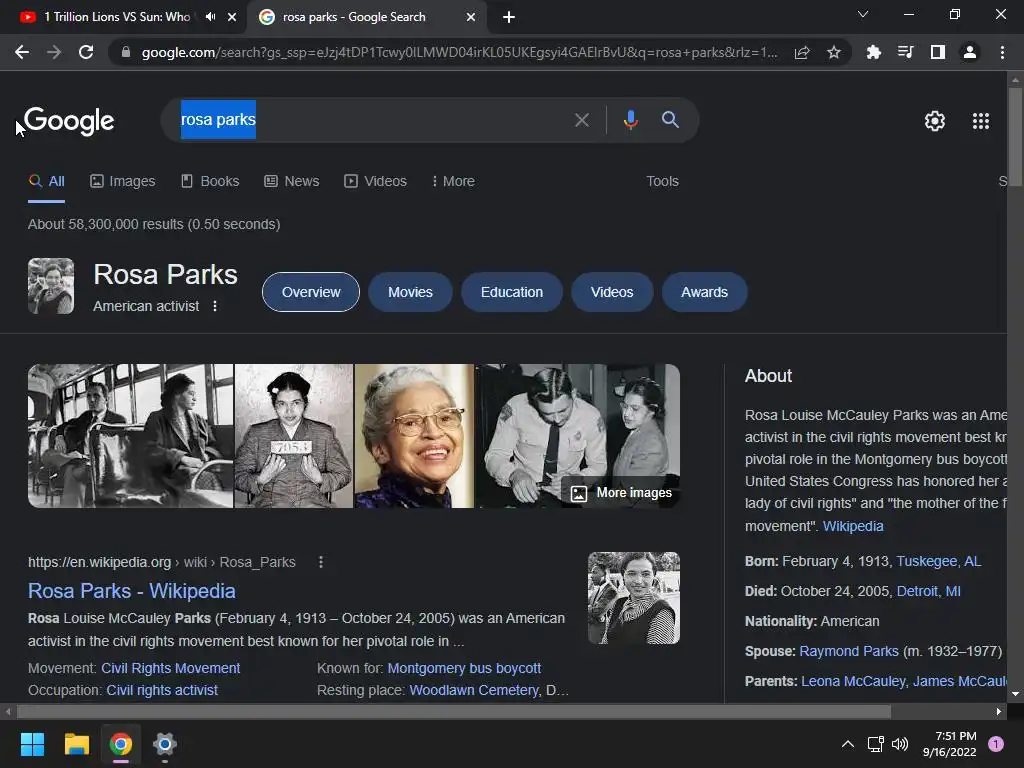Bookmark this page with the star icon
The image size is (1024, 768).
tap(834, 52)
